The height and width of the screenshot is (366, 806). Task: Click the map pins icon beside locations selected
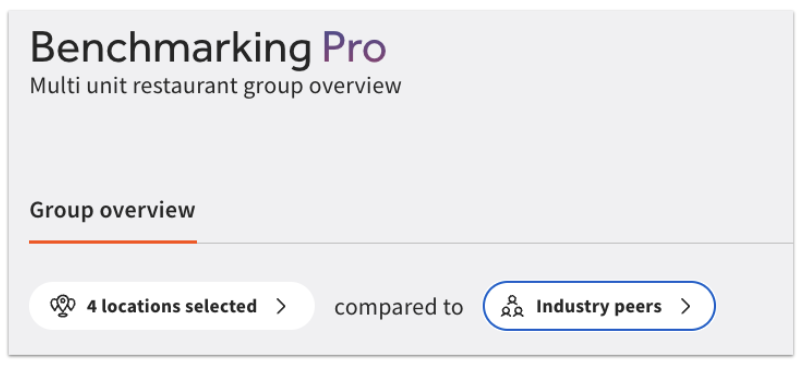point(63,306)
